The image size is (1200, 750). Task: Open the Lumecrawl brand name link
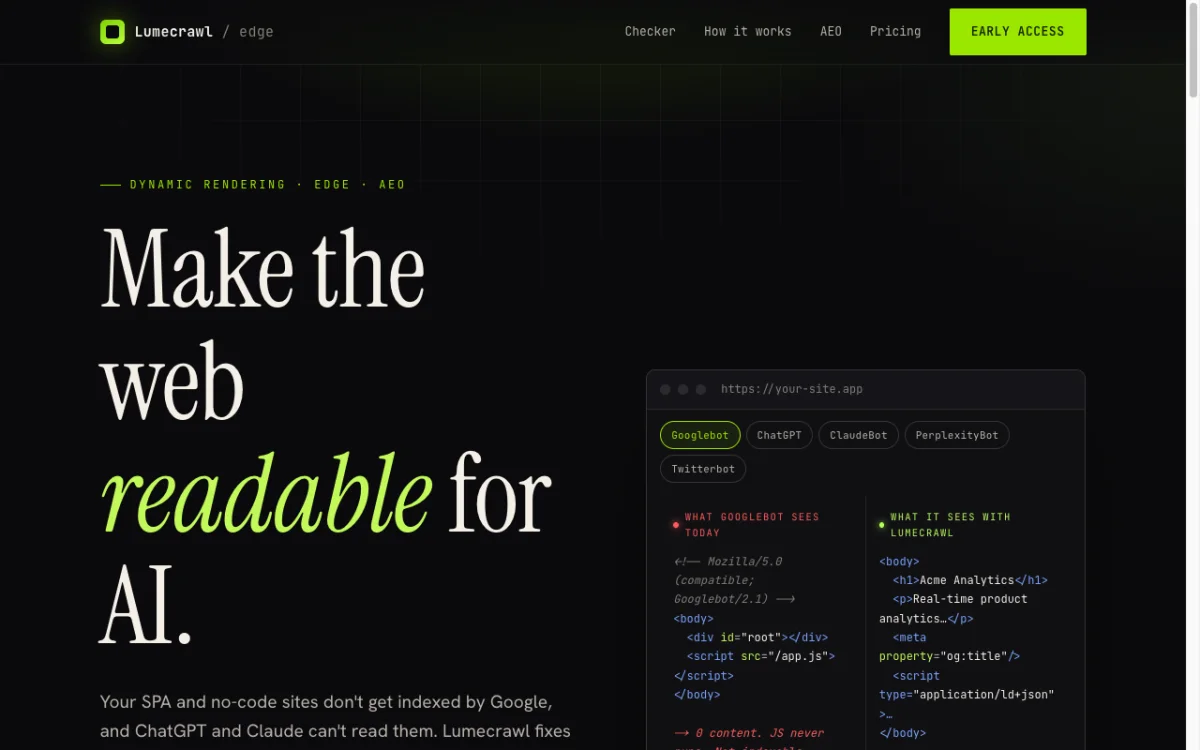[x=174, y=32]
